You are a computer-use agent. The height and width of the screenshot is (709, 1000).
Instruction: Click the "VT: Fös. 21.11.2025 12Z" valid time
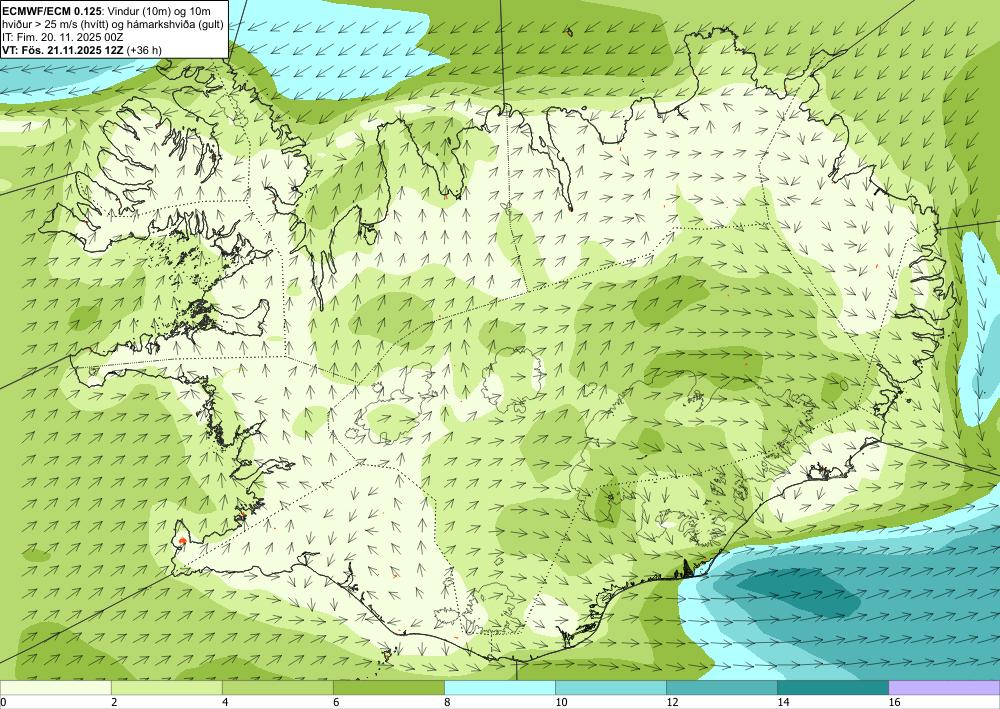coord(63,50)
